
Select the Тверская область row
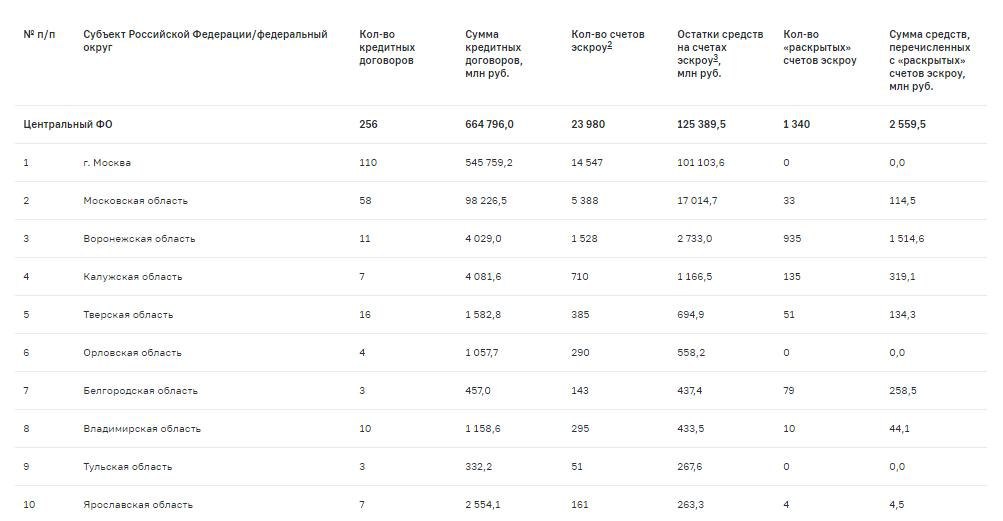[x=501, y=314]
